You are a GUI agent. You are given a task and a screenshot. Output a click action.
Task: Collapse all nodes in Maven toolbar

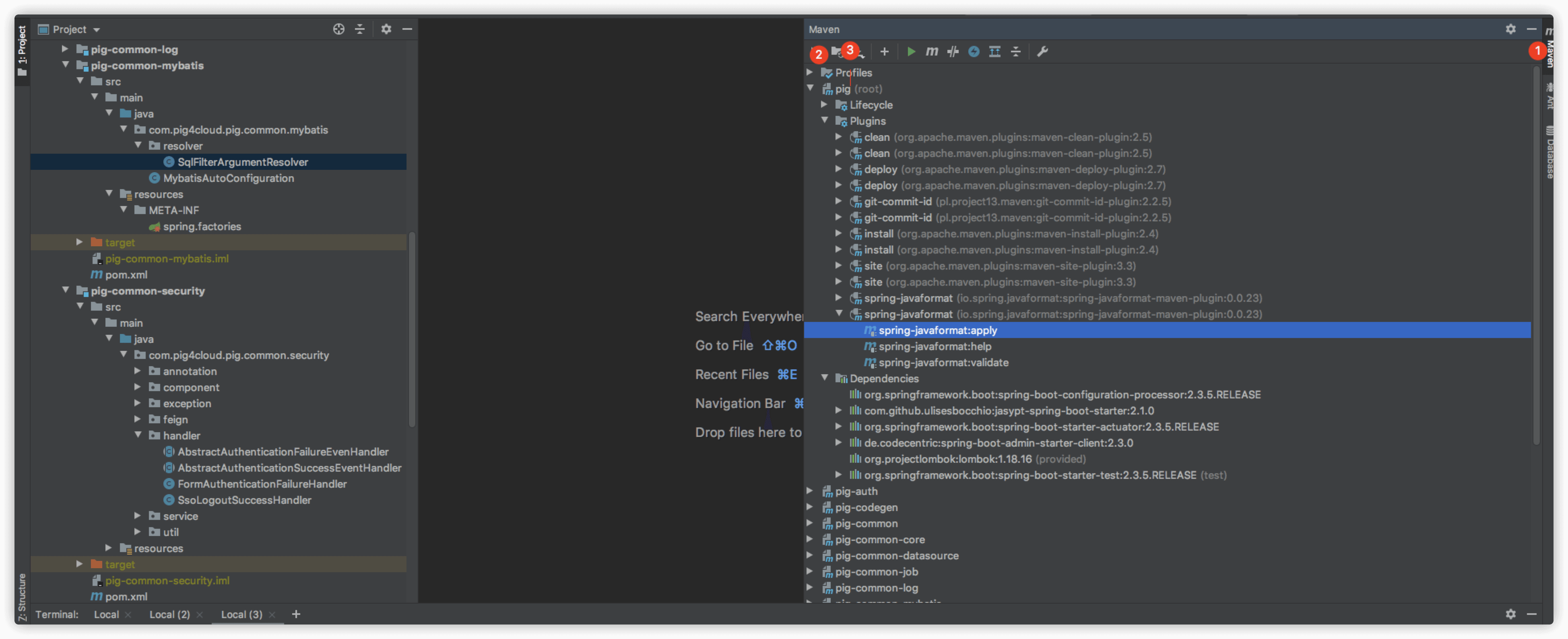[1015, 52]
